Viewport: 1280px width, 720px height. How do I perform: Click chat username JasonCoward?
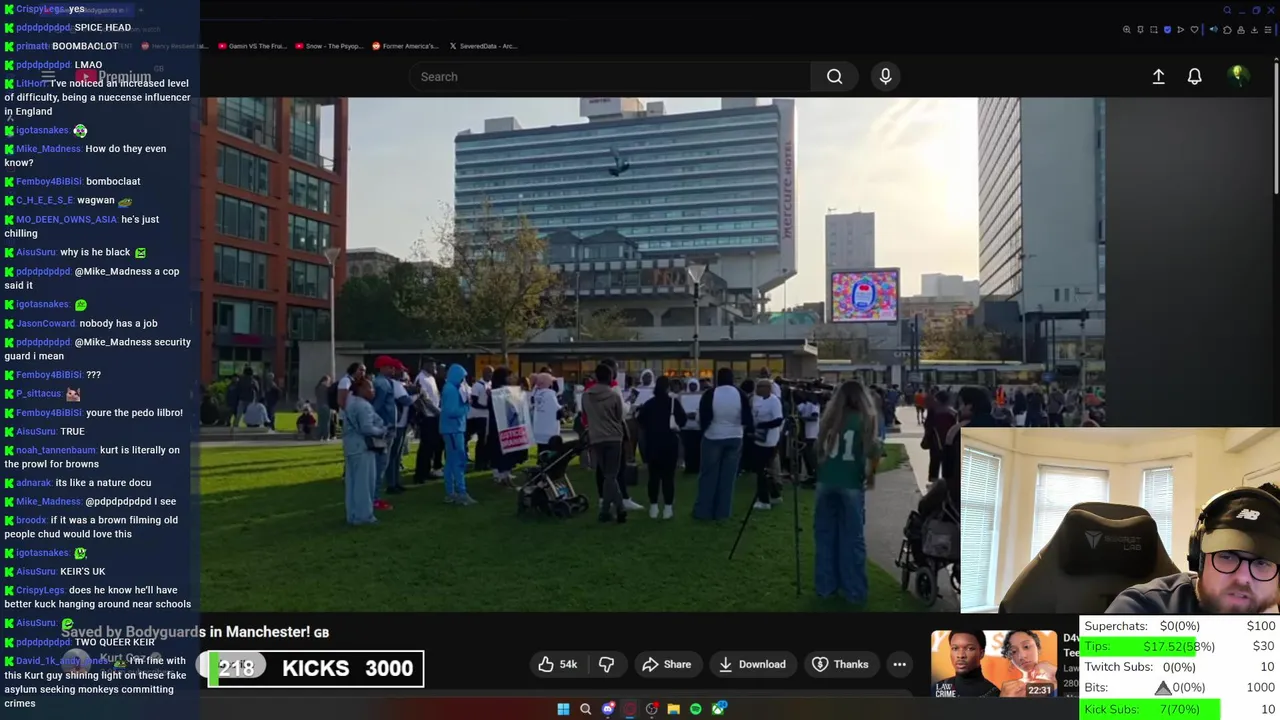pyautogui.click(x=45, y=324)
